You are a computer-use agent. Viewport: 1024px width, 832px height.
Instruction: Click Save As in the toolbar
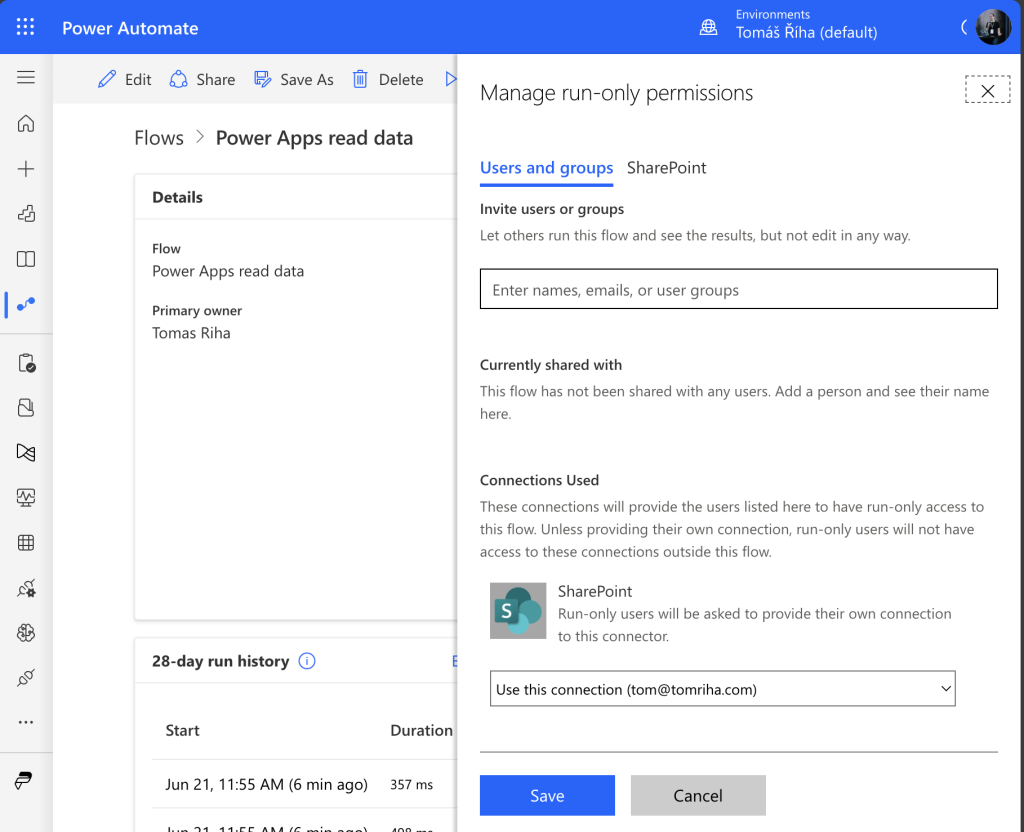[x=294, y=80]
